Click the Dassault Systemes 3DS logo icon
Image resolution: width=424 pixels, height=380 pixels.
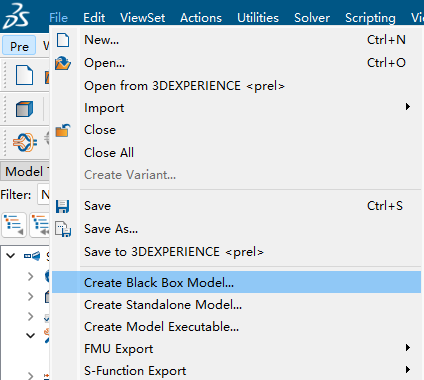coord(16,16)
